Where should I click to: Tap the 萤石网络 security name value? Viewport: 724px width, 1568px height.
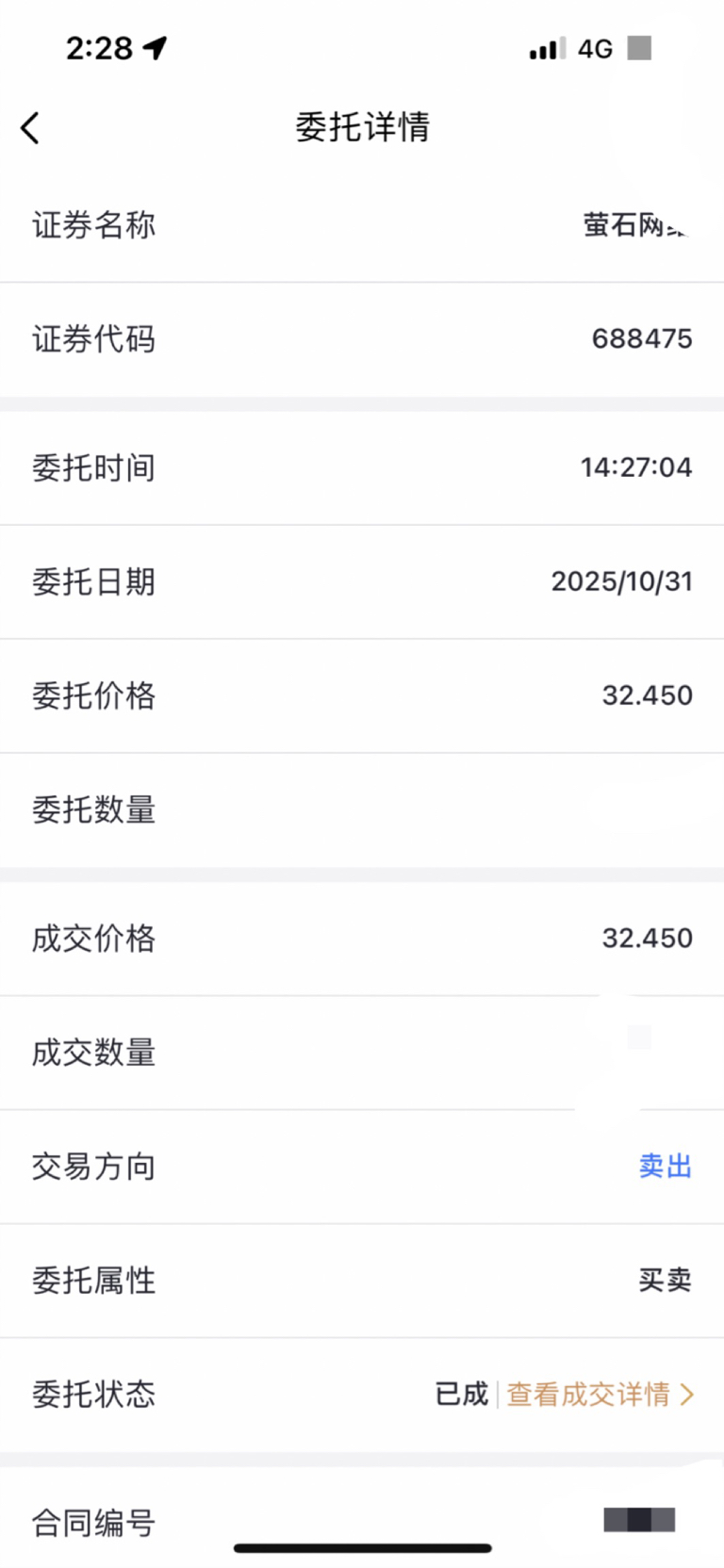point(635,225)
